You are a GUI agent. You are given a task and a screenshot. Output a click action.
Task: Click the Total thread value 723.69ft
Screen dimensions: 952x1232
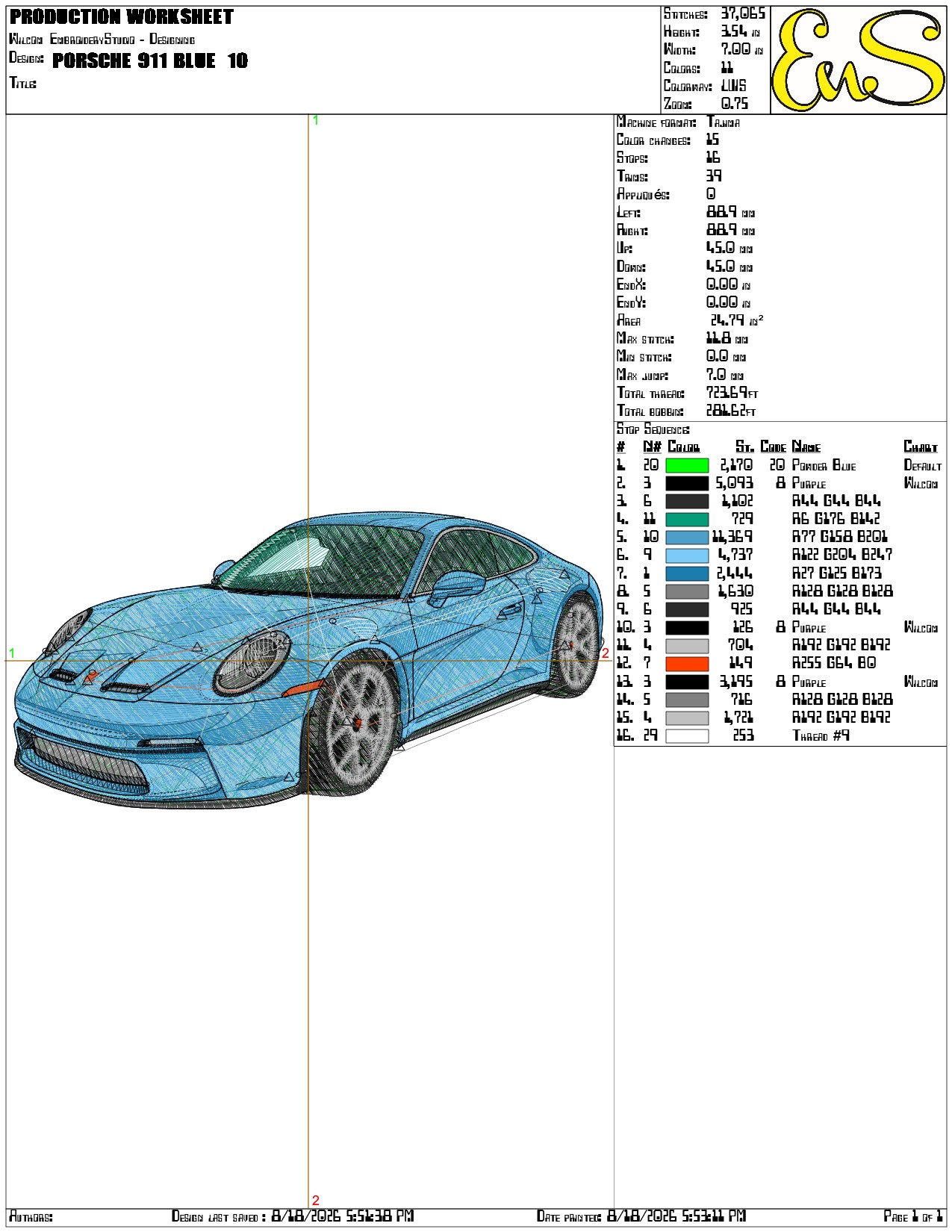[732, 393]
